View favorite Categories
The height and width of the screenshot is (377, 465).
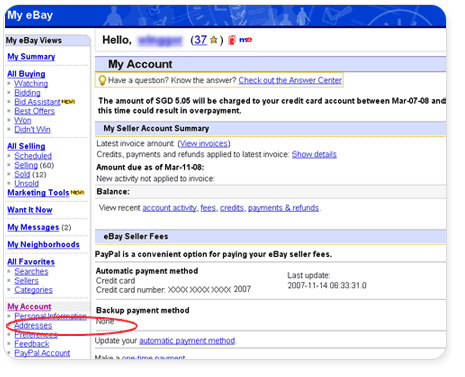pyautogui.click(x=33, y=290)
